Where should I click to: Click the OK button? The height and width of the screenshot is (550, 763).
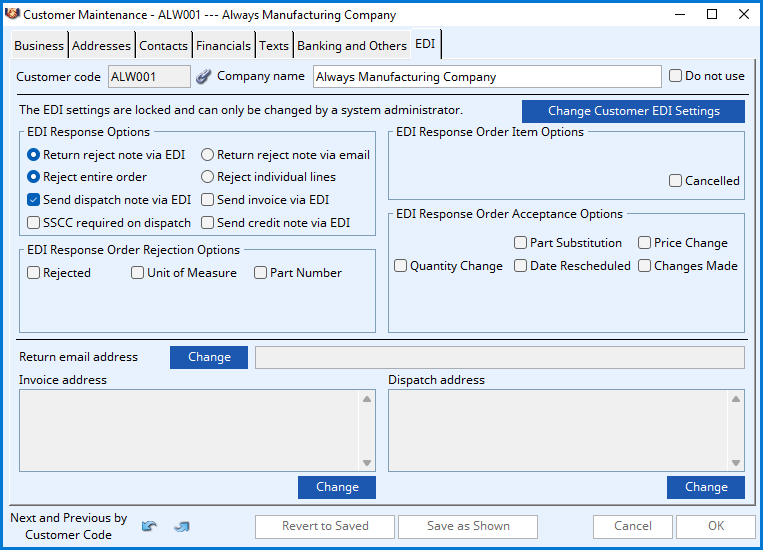coord(716,526)
